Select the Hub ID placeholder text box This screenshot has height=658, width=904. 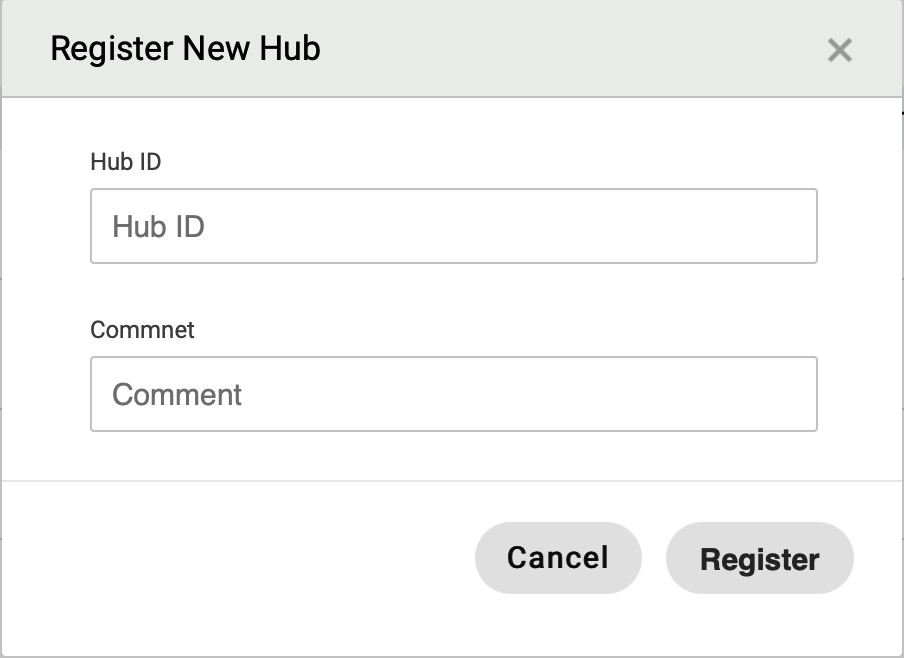[453, 226]
